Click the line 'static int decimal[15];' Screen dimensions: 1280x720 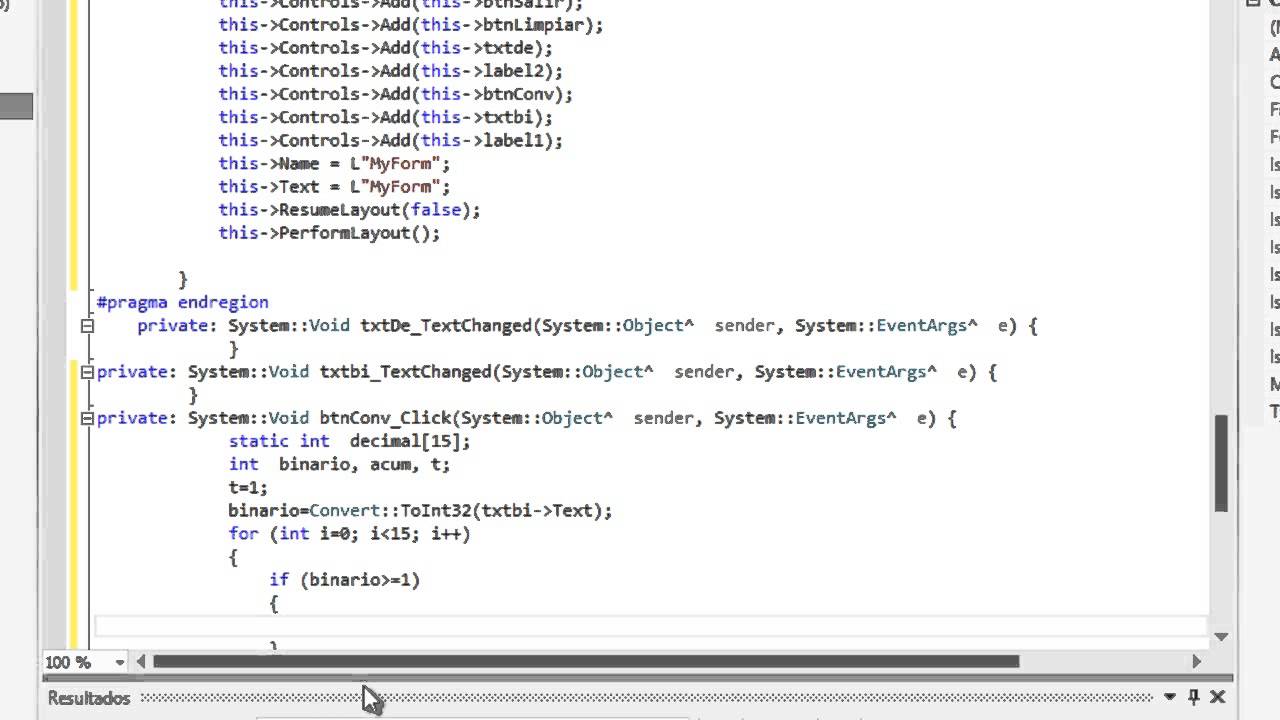(x=349, y=441)
